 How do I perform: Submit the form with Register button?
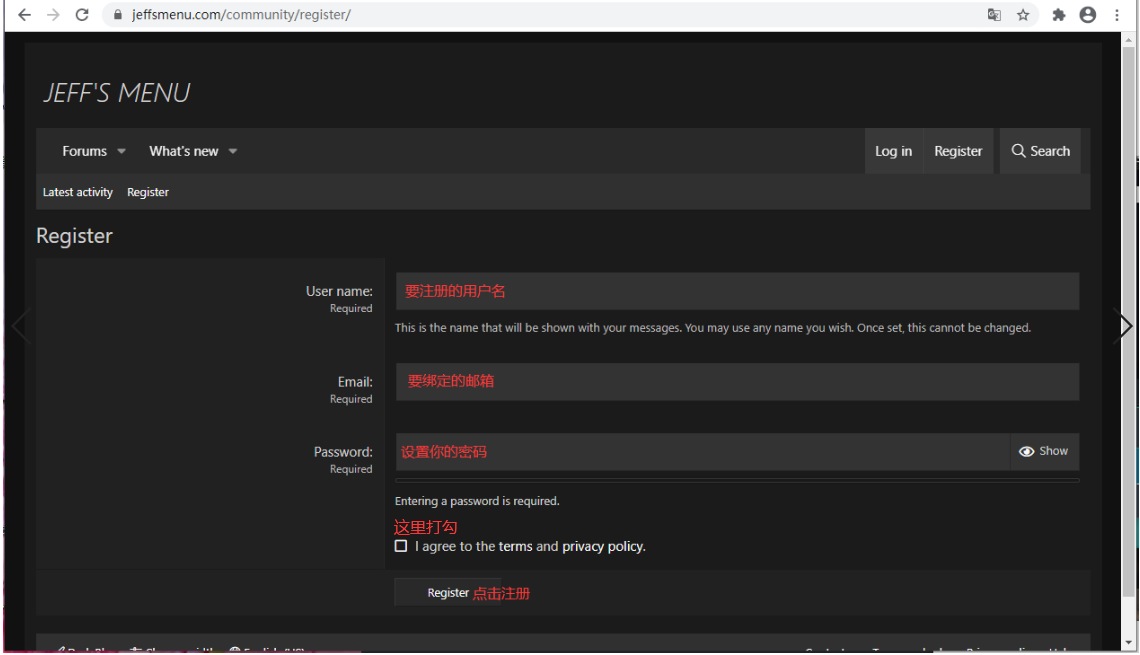coord(448,592)
